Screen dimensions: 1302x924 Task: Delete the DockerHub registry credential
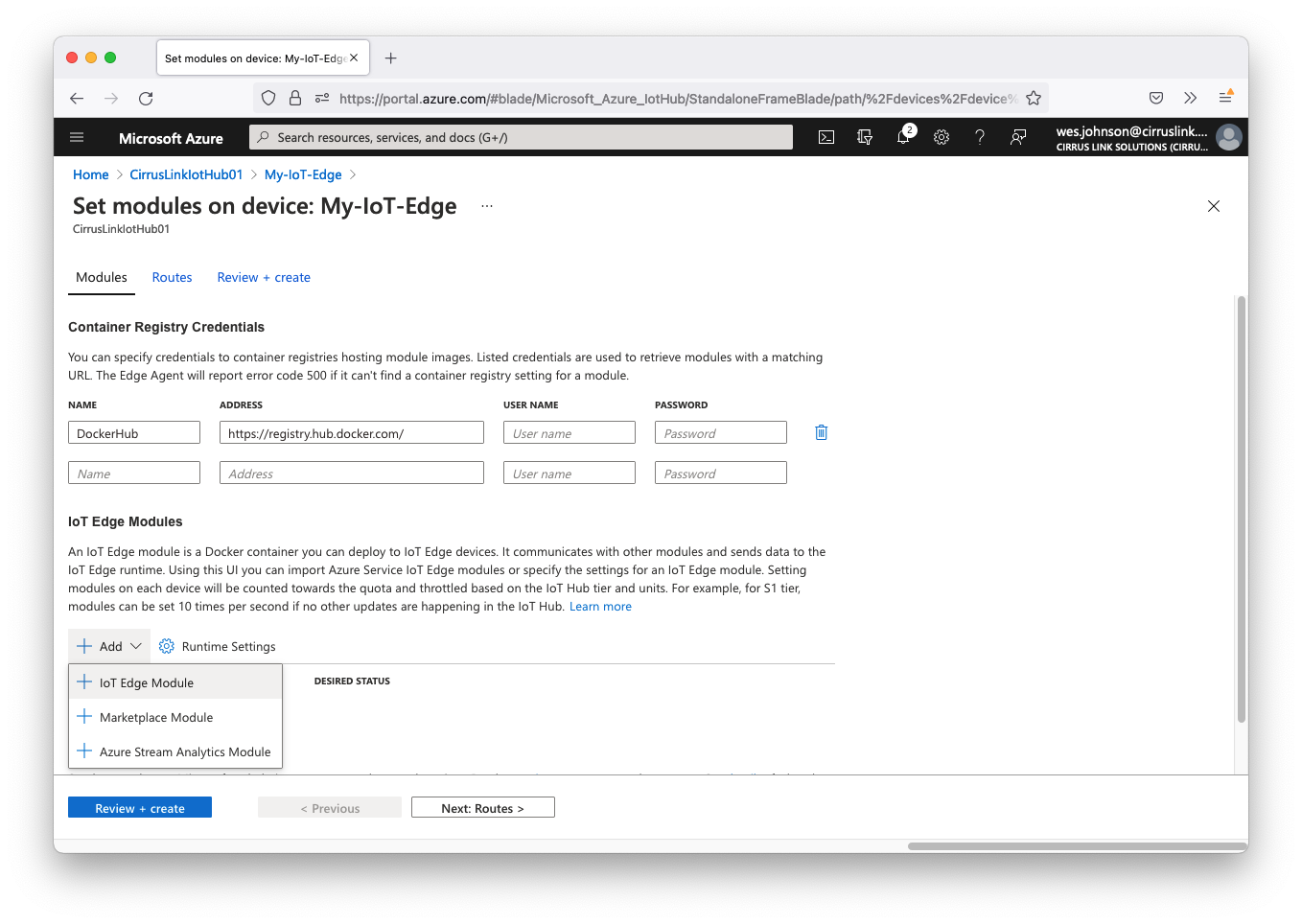point(821,433)
